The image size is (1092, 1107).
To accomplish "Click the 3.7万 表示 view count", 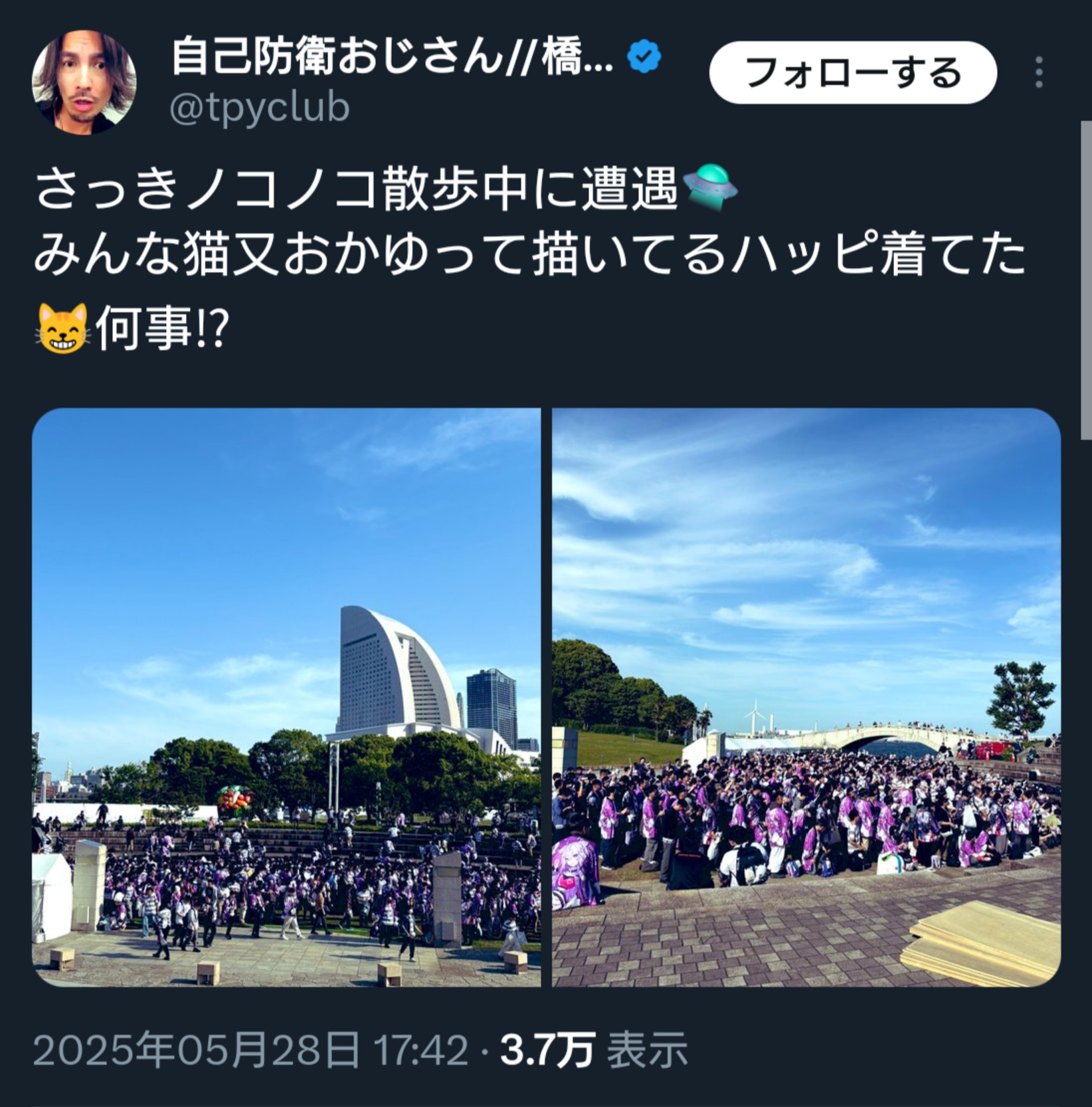I will coord(593,1051).
